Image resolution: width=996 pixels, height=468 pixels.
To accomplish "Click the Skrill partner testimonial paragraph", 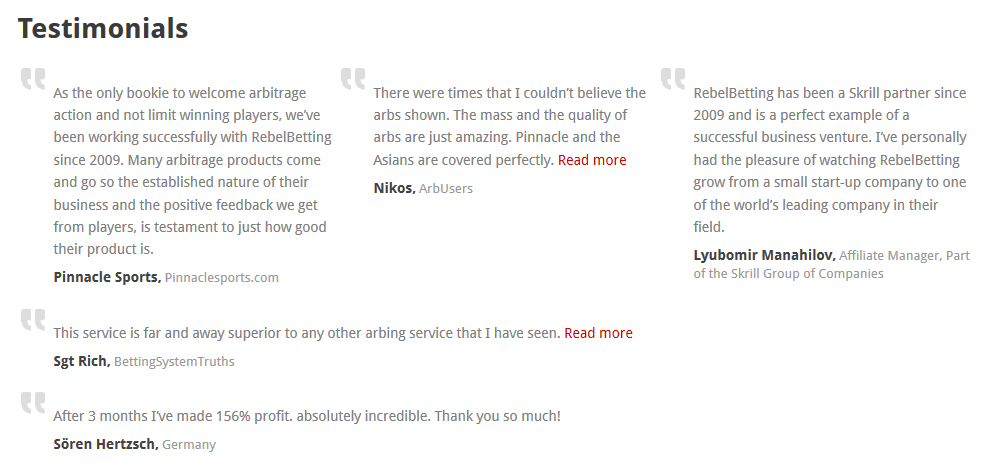I will pos(830,160).
